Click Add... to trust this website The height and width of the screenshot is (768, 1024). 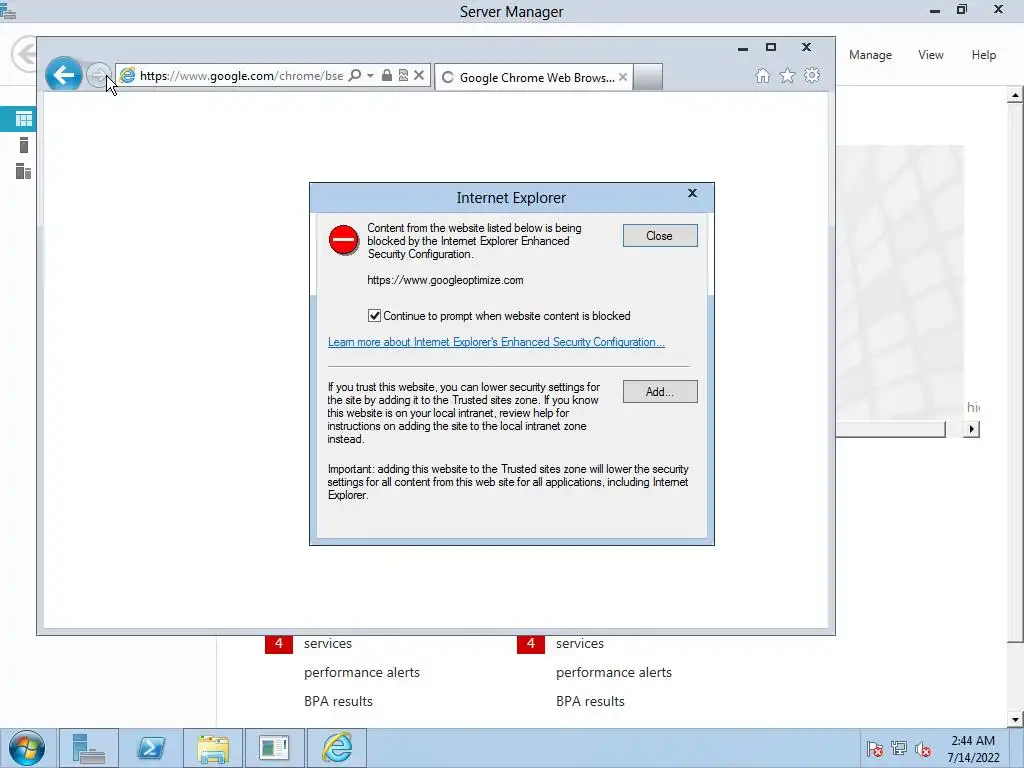click(x=660, y=392)
